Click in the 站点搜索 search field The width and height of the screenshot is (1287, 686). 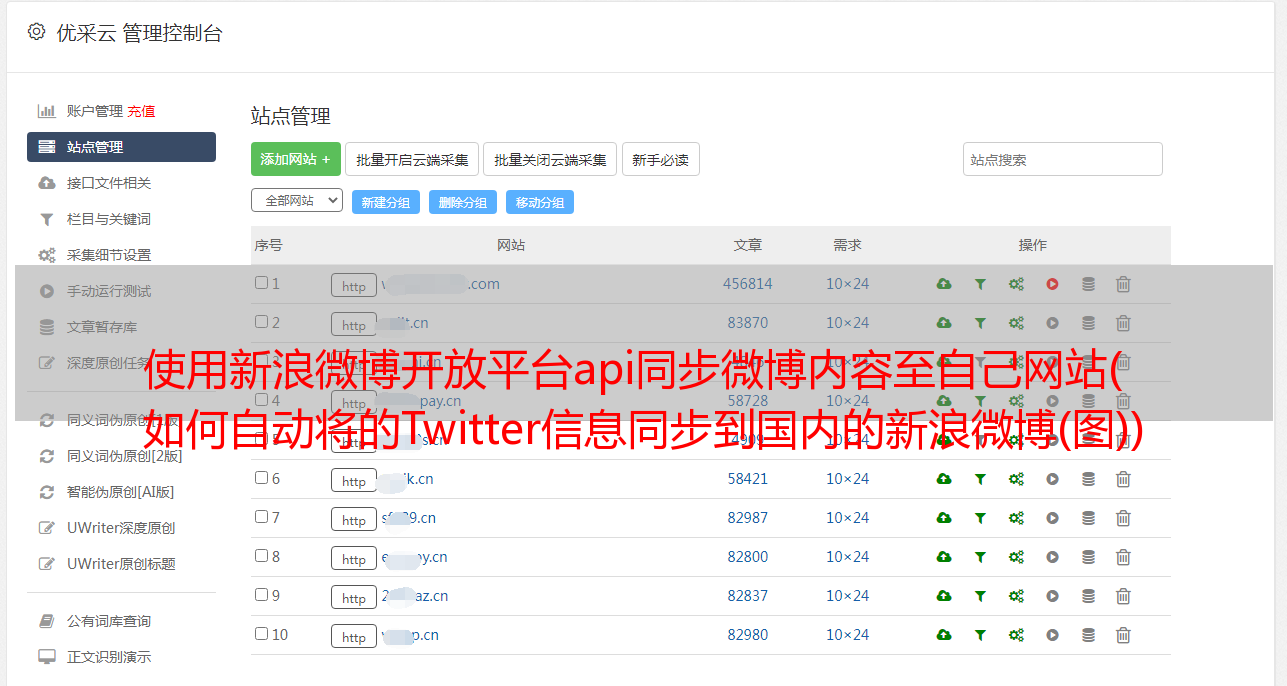click(1063, 159)
